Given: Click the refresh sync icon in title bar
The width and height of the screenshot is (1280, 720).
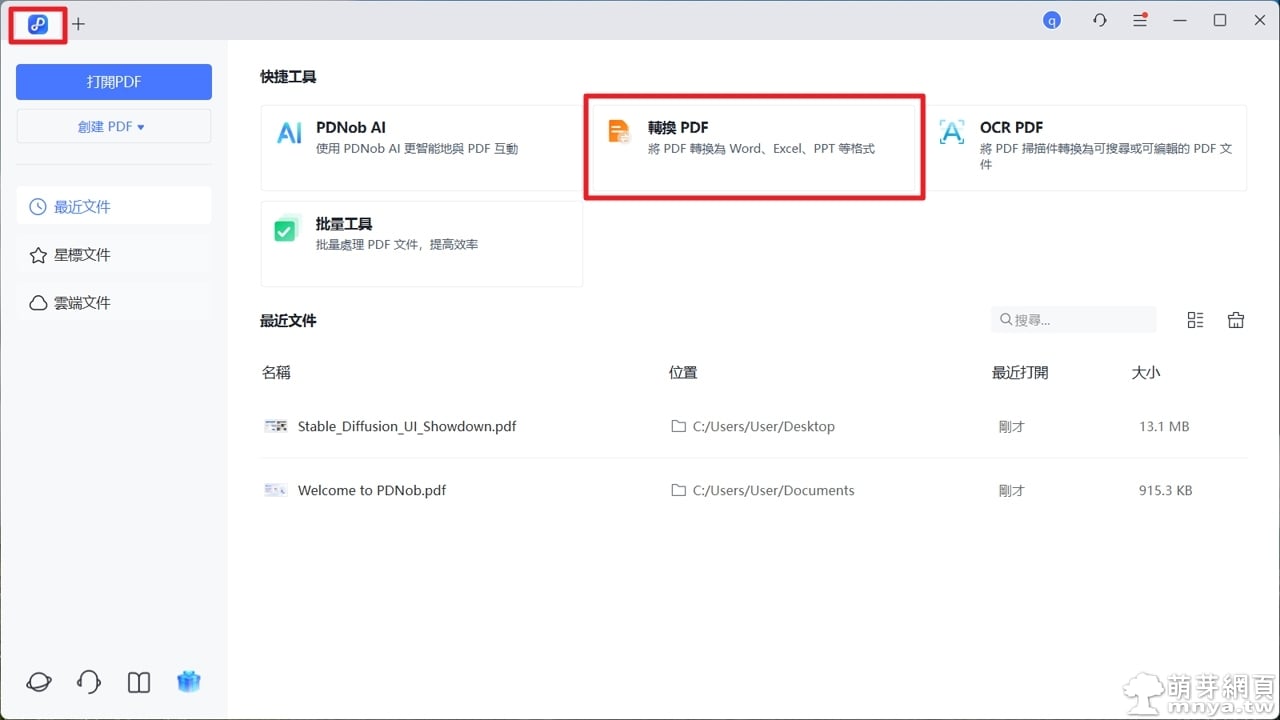Looking at the screenshot, I should click(x=1100, y=20).
